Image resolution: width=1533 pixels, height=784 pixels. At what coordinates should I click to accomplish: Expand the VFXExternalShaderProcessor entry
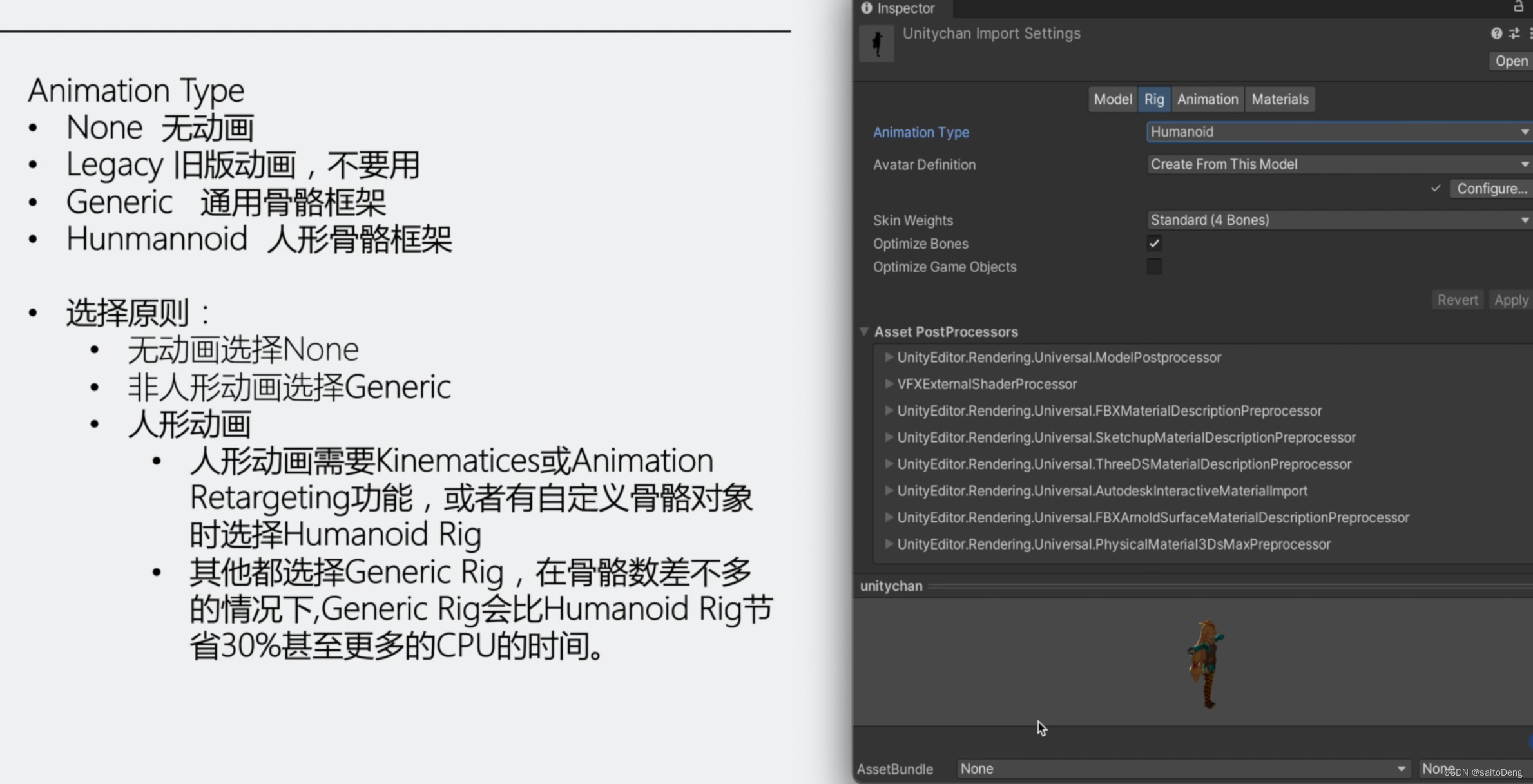click(x=889, y=384)
